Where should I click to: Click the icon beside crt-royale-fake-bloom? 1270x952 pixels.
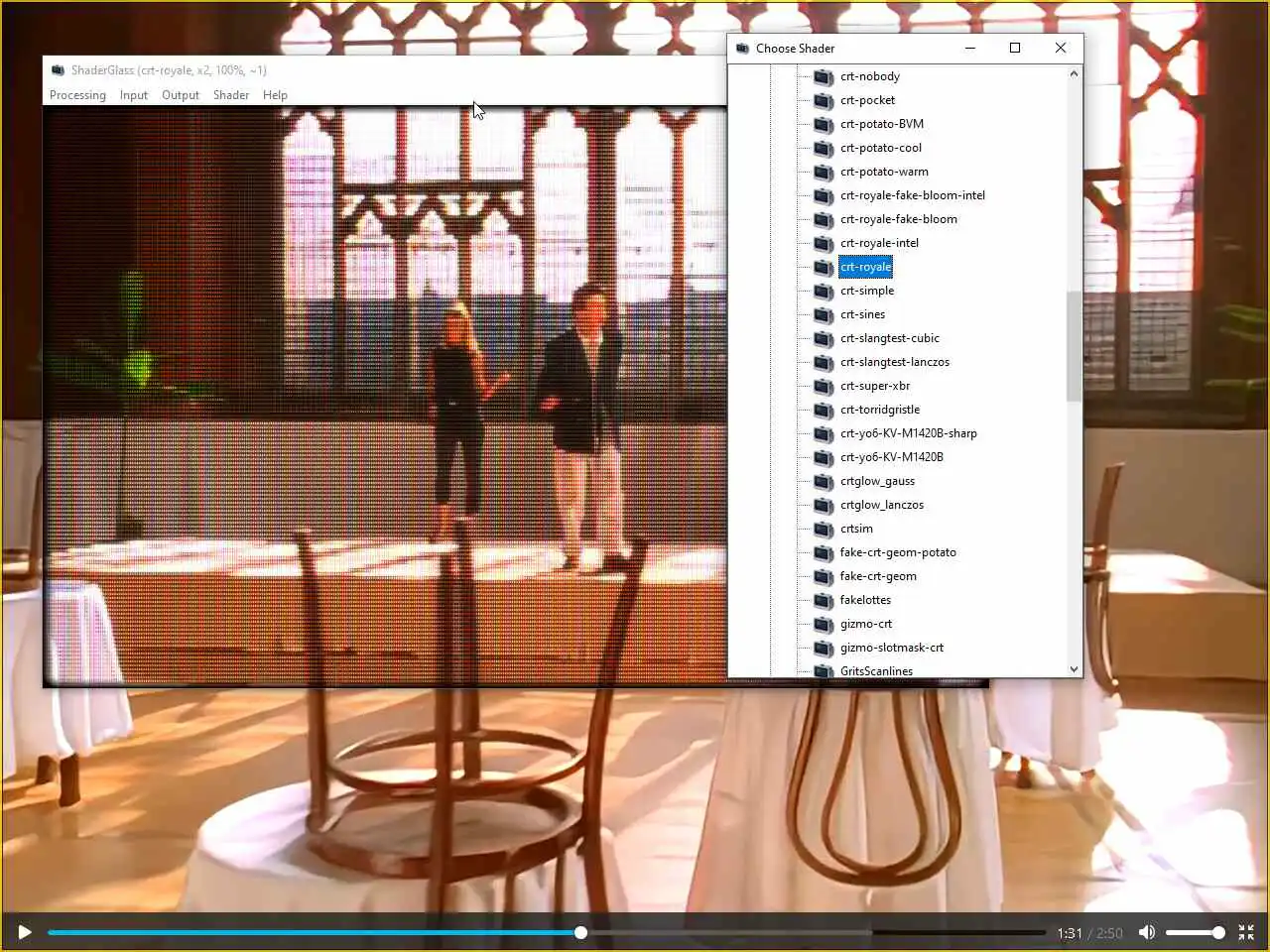coord(824,219)
